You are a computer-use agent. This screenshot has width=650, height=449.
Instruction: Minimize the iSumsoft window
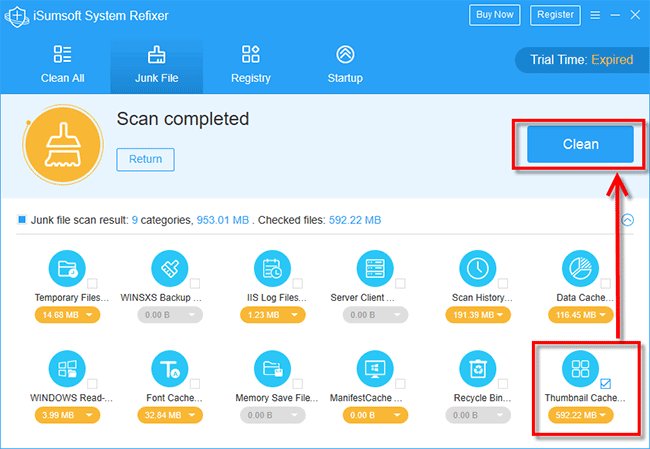[615, 15]
